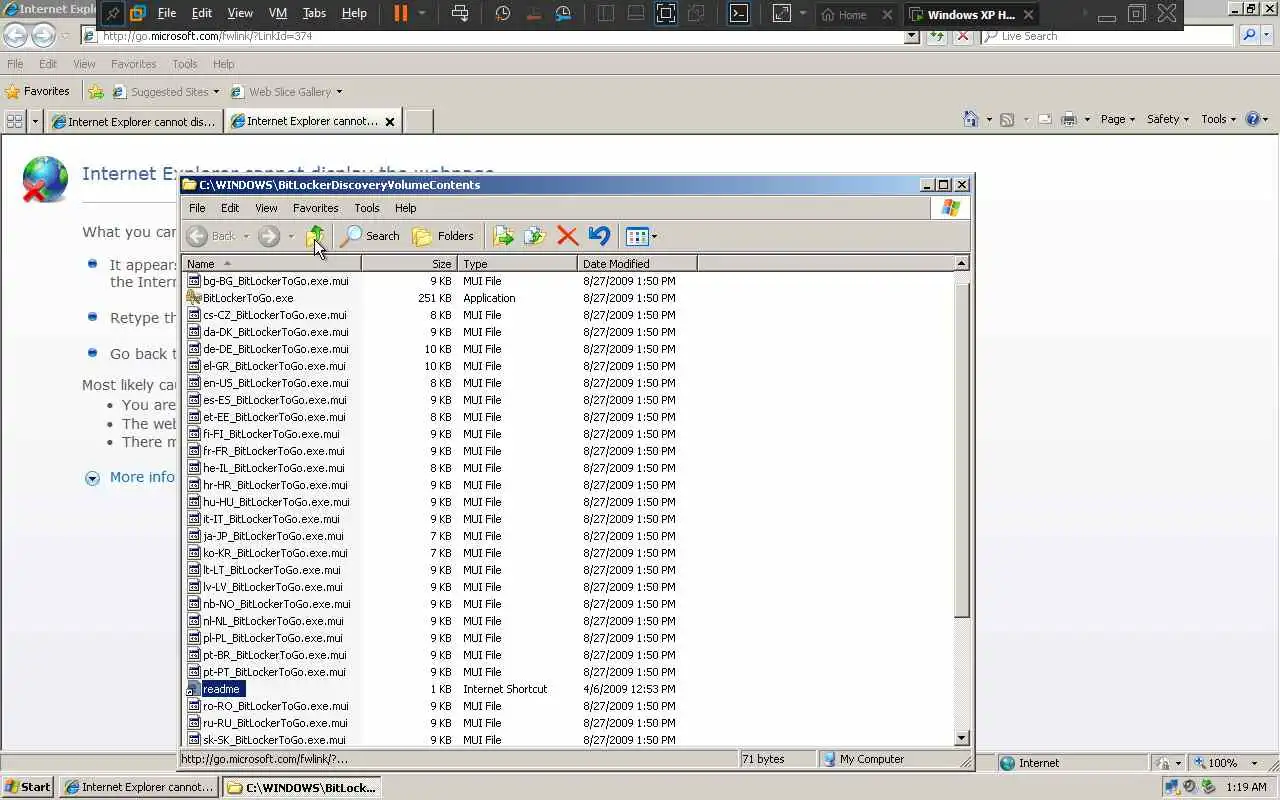Click the Live Search magnifier button

coord(1249,36)
